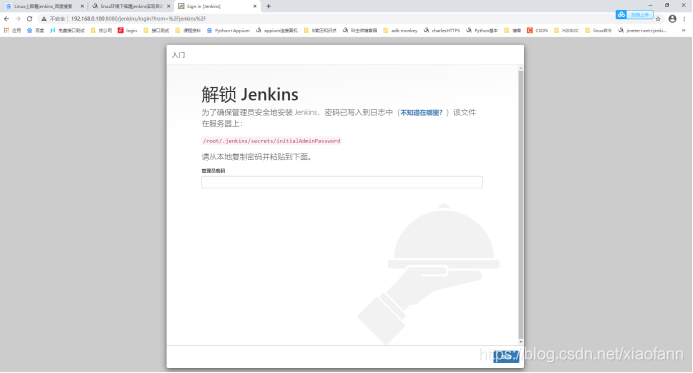
Task: Open the jmeter+ant+jenkins bookmark
Action: coord(642,30)
